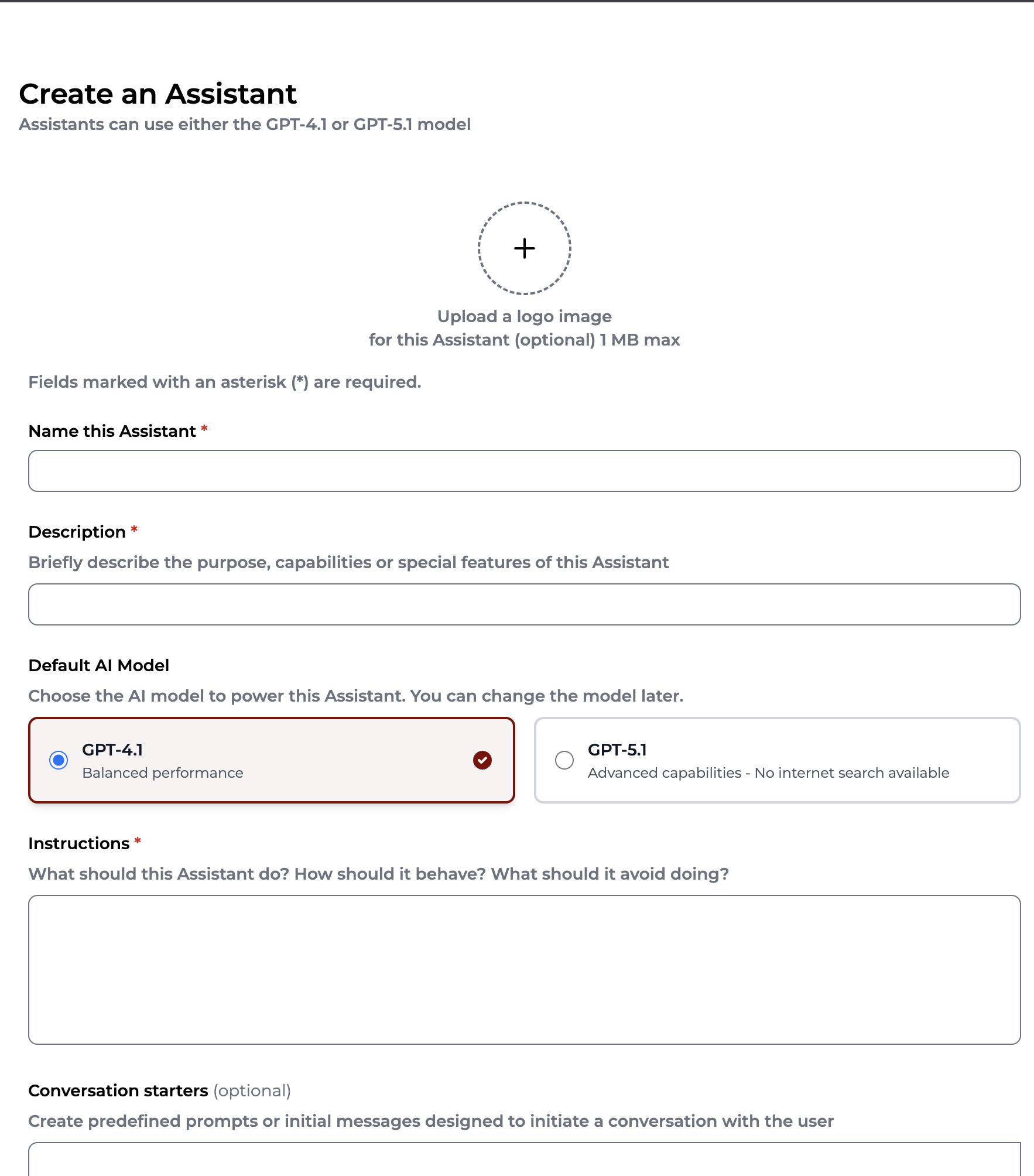Click inside the Instructions text area
Image resolution: width=1034 pixels, height=1176 pixels.
(525, 970)
